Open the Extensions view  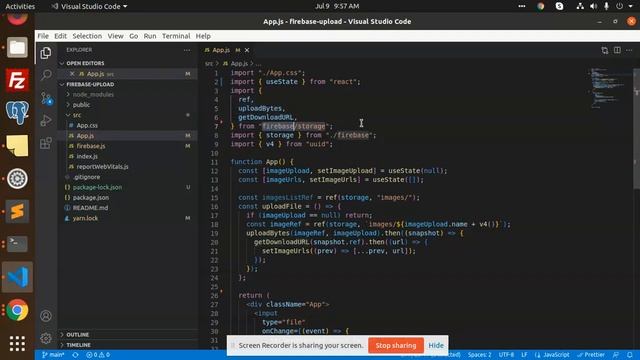click(x=46, y=143)
